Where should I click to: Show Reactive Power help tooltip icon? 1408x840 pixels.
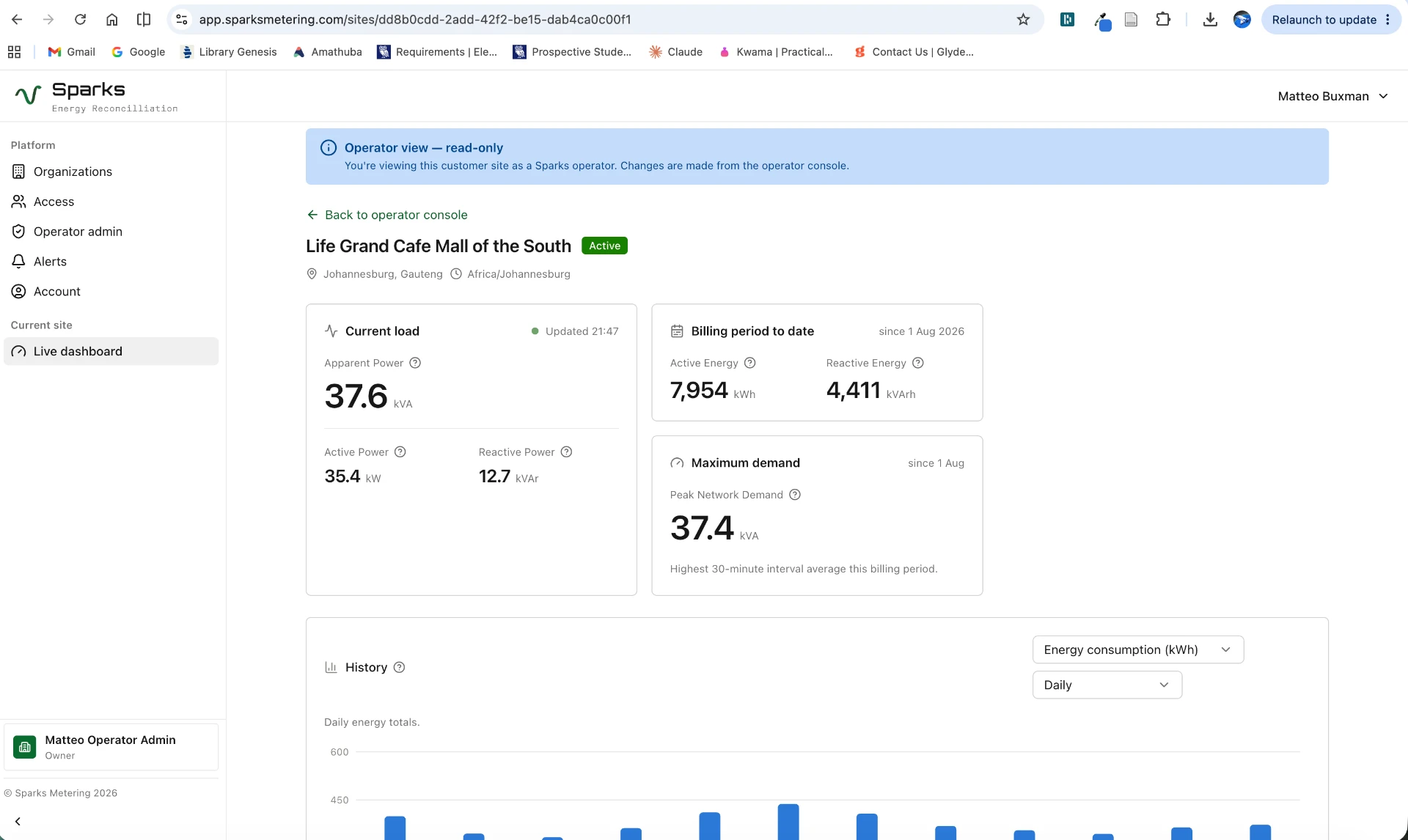566,452
